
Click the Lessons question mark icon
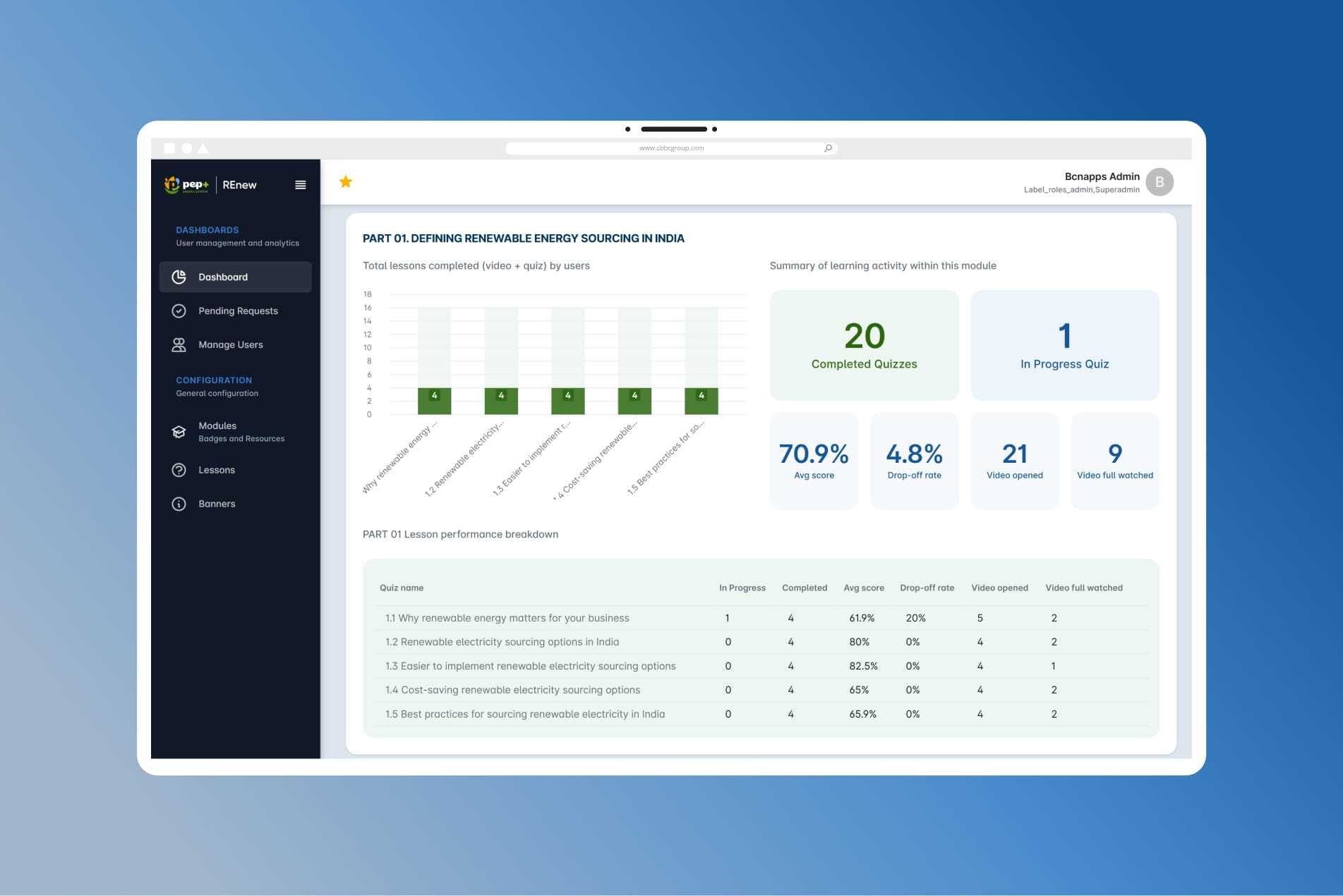point(179,470)
